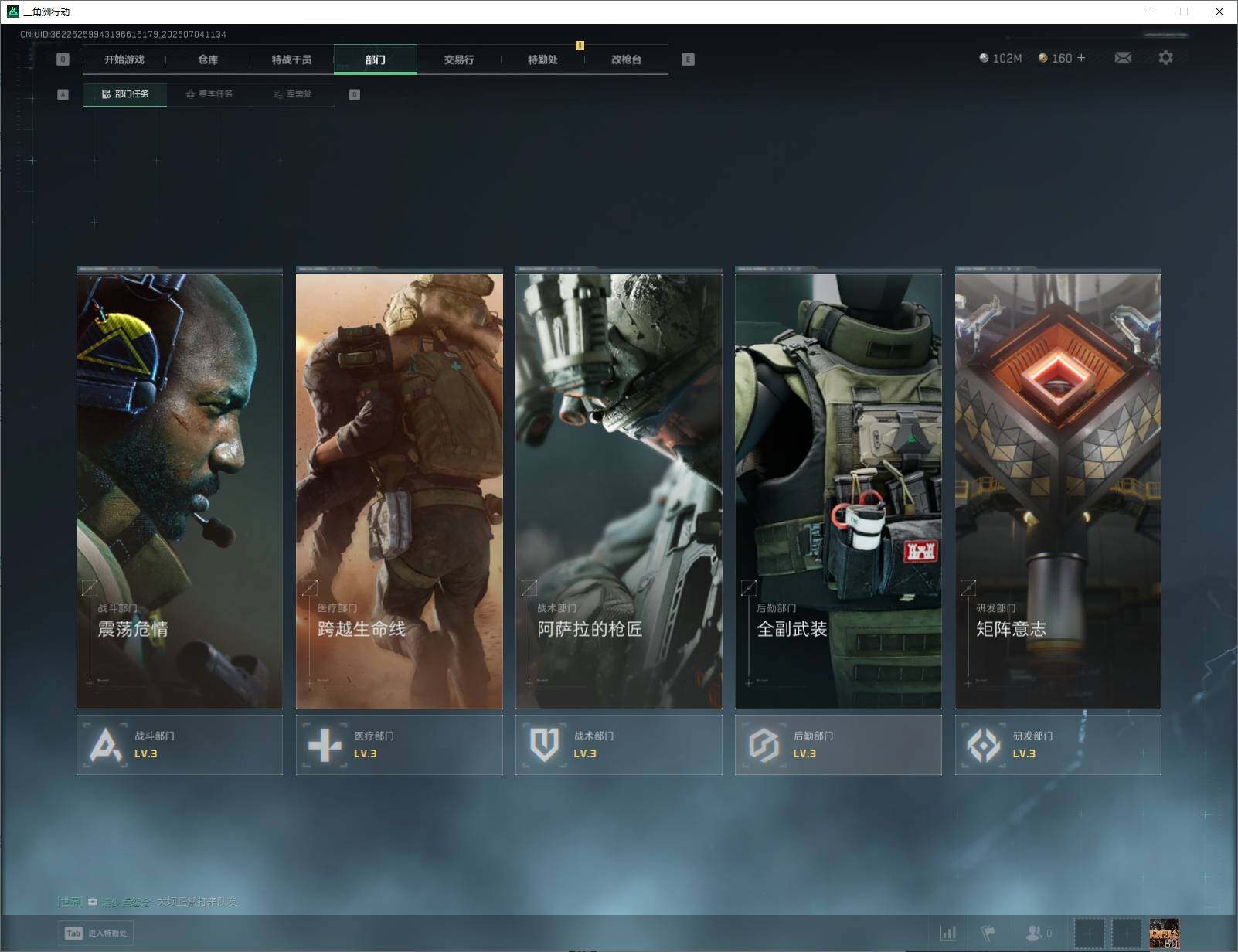
Task: Click the E next-tab key icon
Action: (688, 59)
